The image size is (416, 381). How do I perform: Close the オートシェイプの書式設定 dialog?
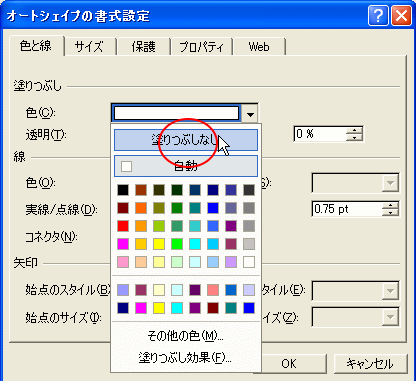[401, 16]
